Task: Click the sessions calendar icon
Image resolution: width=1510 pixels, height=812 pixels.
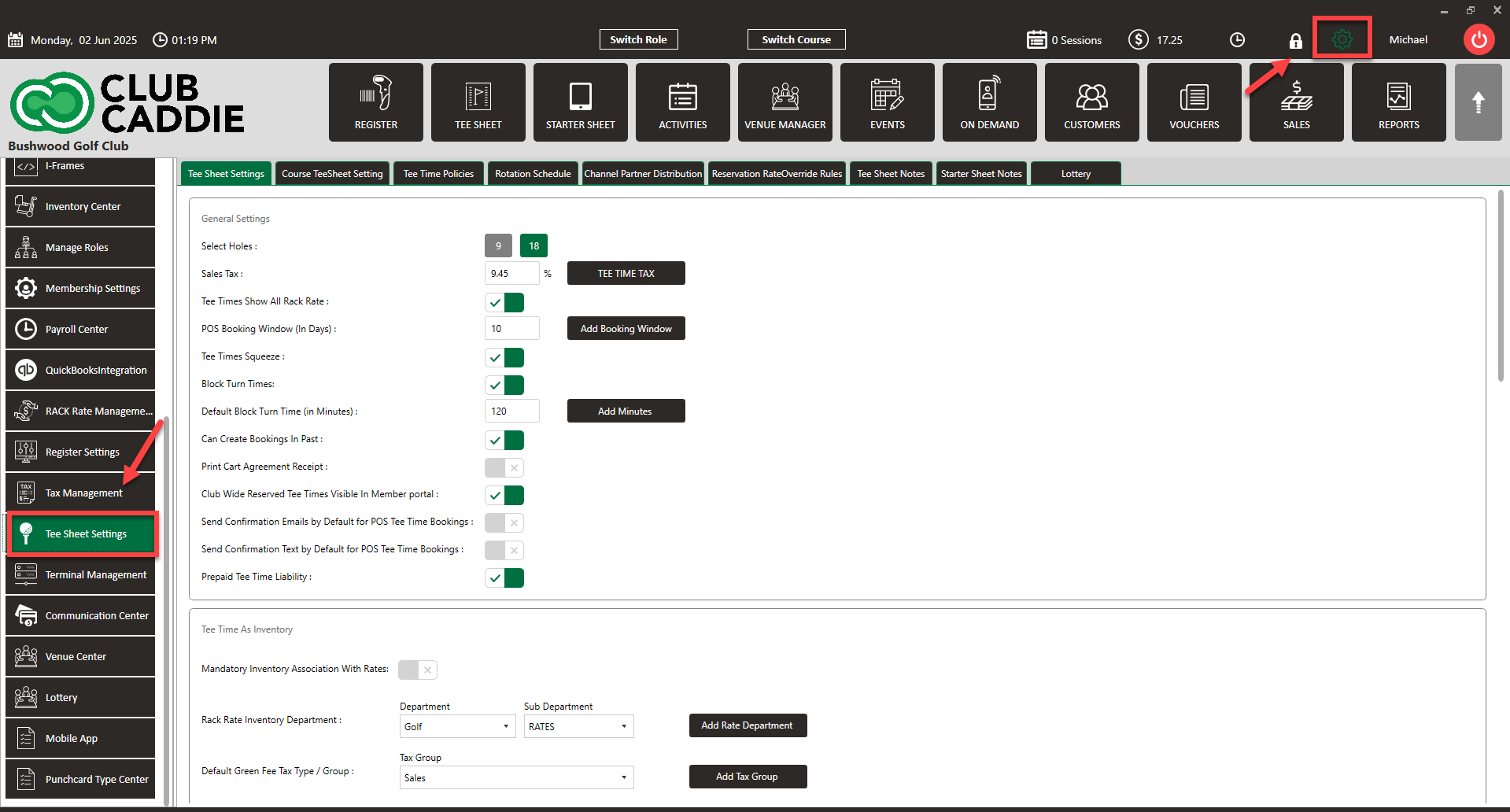Action: coord(1036,39)
